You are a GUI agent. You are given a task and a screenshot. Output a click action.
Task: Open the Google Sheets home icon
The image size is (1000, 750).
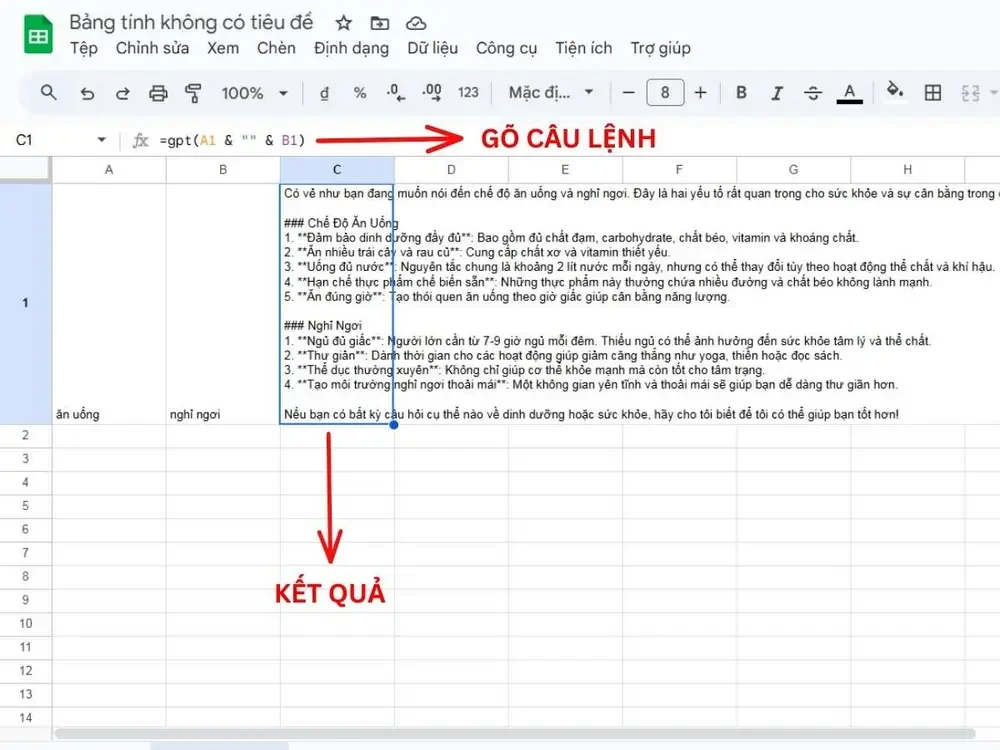coord(38,34)
